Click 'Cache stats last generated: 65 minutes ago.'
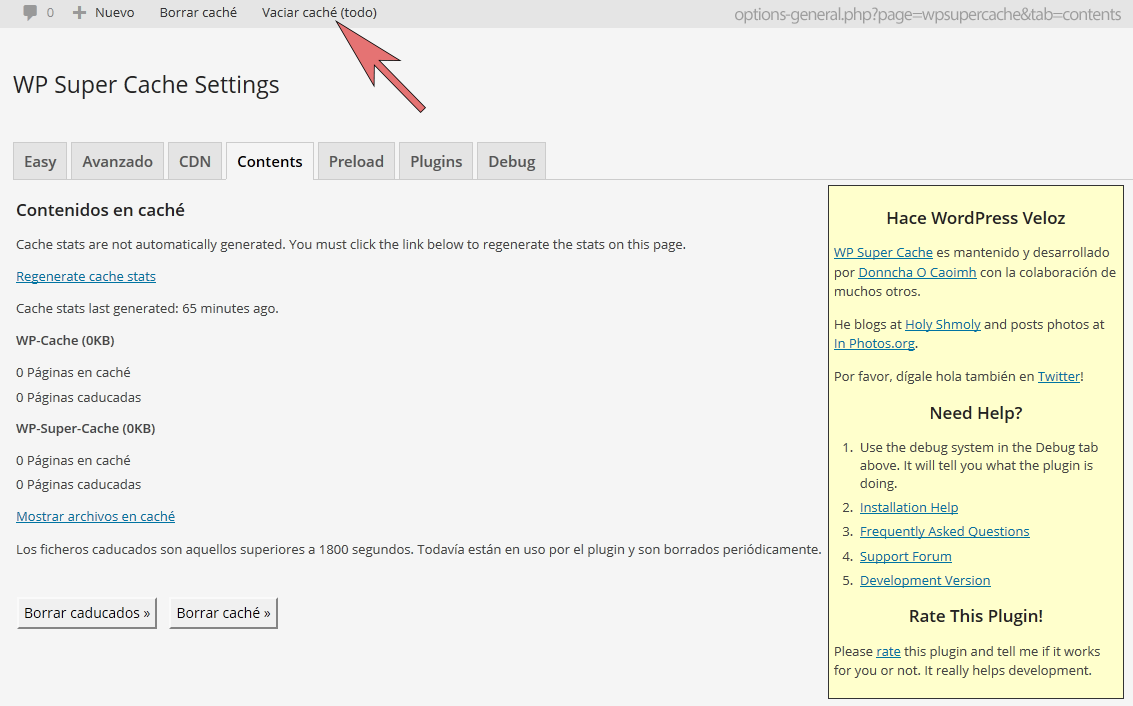This screenshot has width=1133, height=706. (x=147, y=309)
